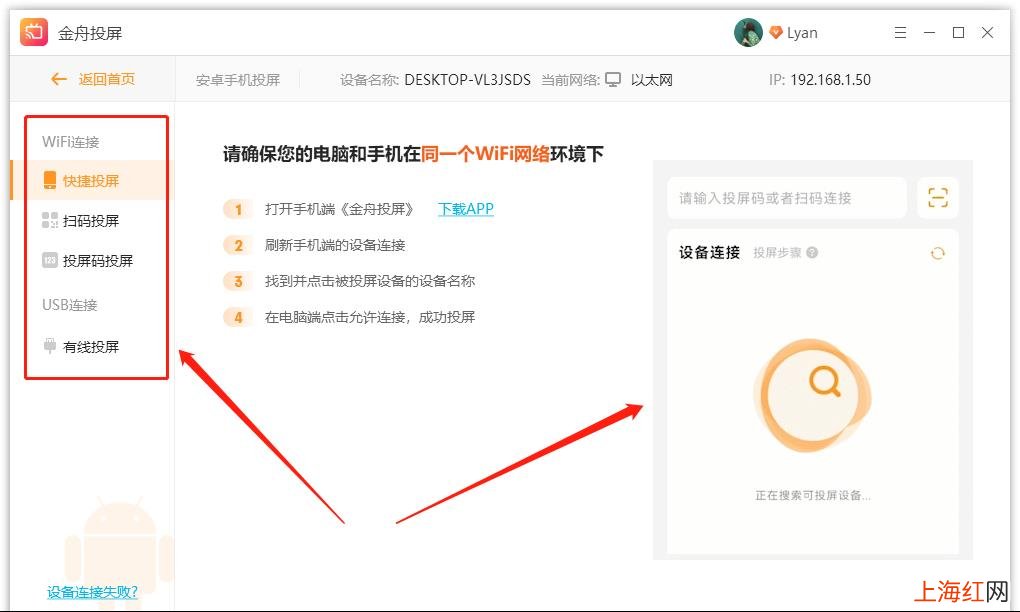Select the 快捷投屏 menu item

pyautogui.click(x=90, y=180)
